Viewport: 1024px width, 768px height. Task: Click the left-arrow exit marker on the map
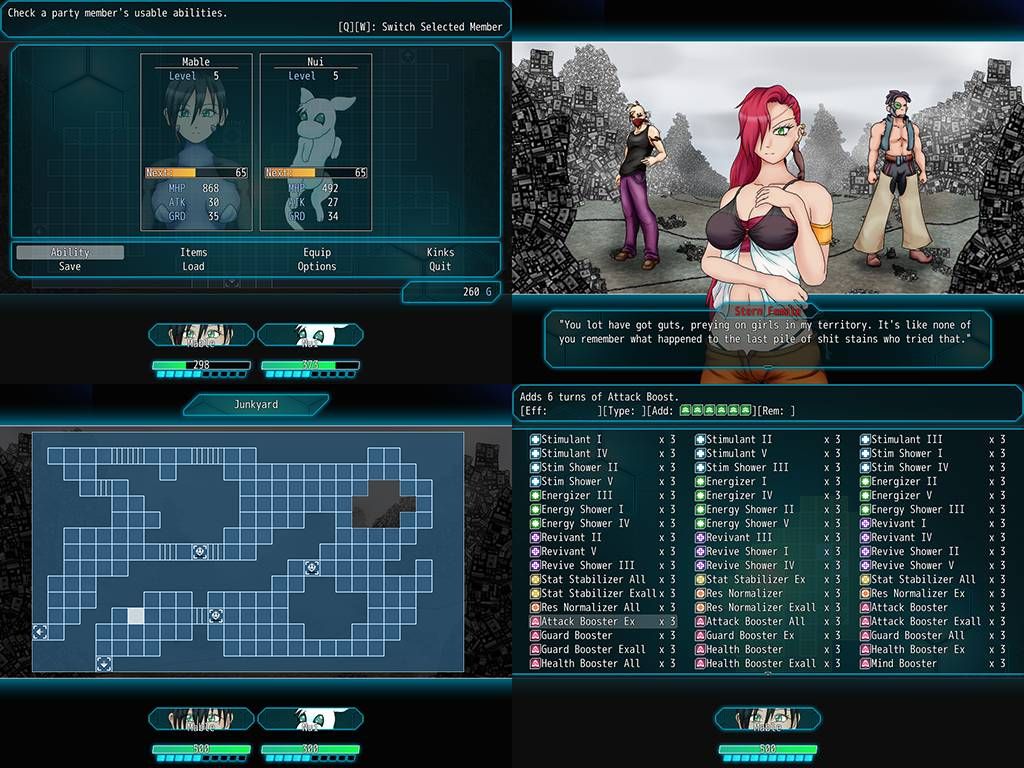pyautogui.click(x=40, y=632)
